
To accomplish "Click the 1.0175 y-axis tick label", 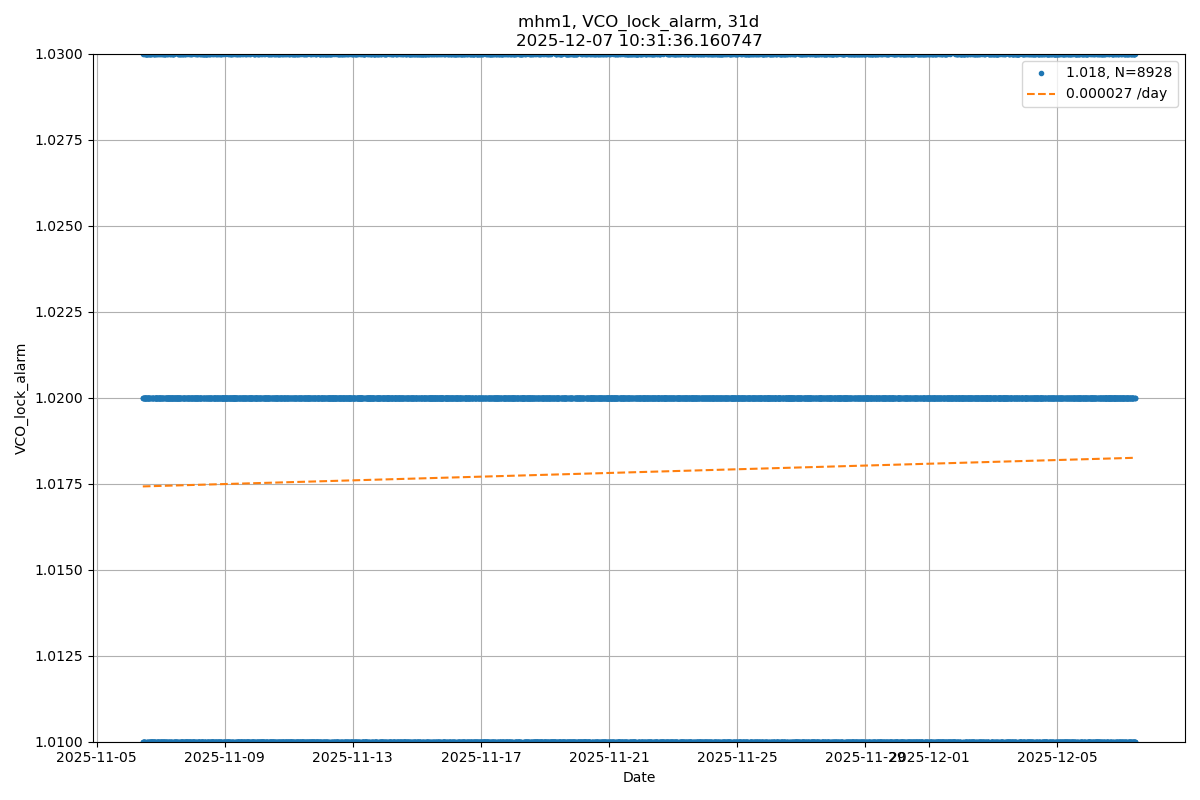I will coord(61,484).
